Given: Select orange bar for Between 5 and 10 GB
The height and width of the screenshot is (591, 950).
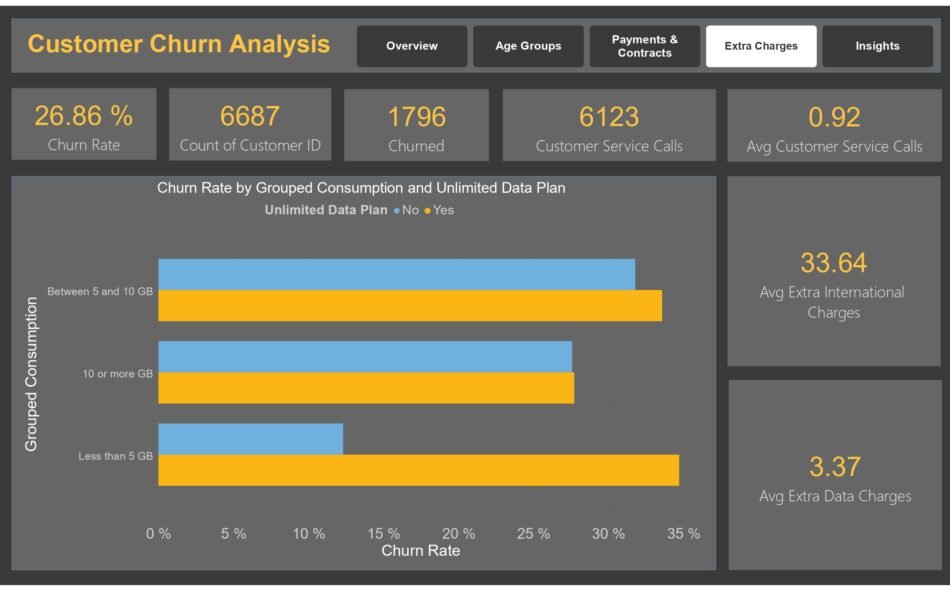Looking at the screenshot, I should [409, 306].
